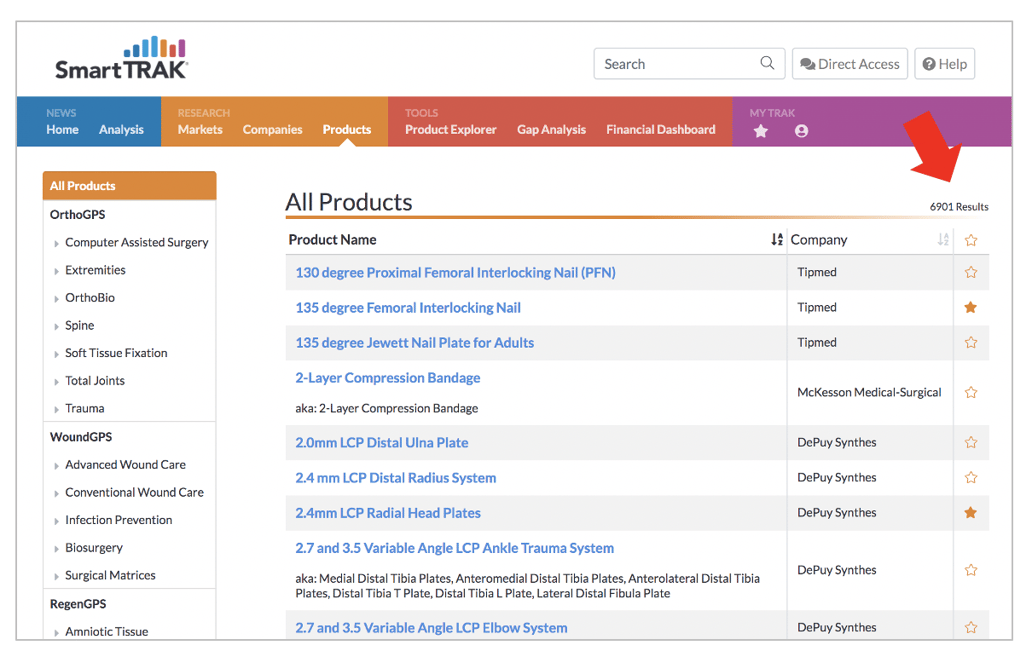Image resolution: width=1032 pixels, height=651 pixels.
Task: Go to Gap Analysis tool
Action: click(x=551, y=130)
